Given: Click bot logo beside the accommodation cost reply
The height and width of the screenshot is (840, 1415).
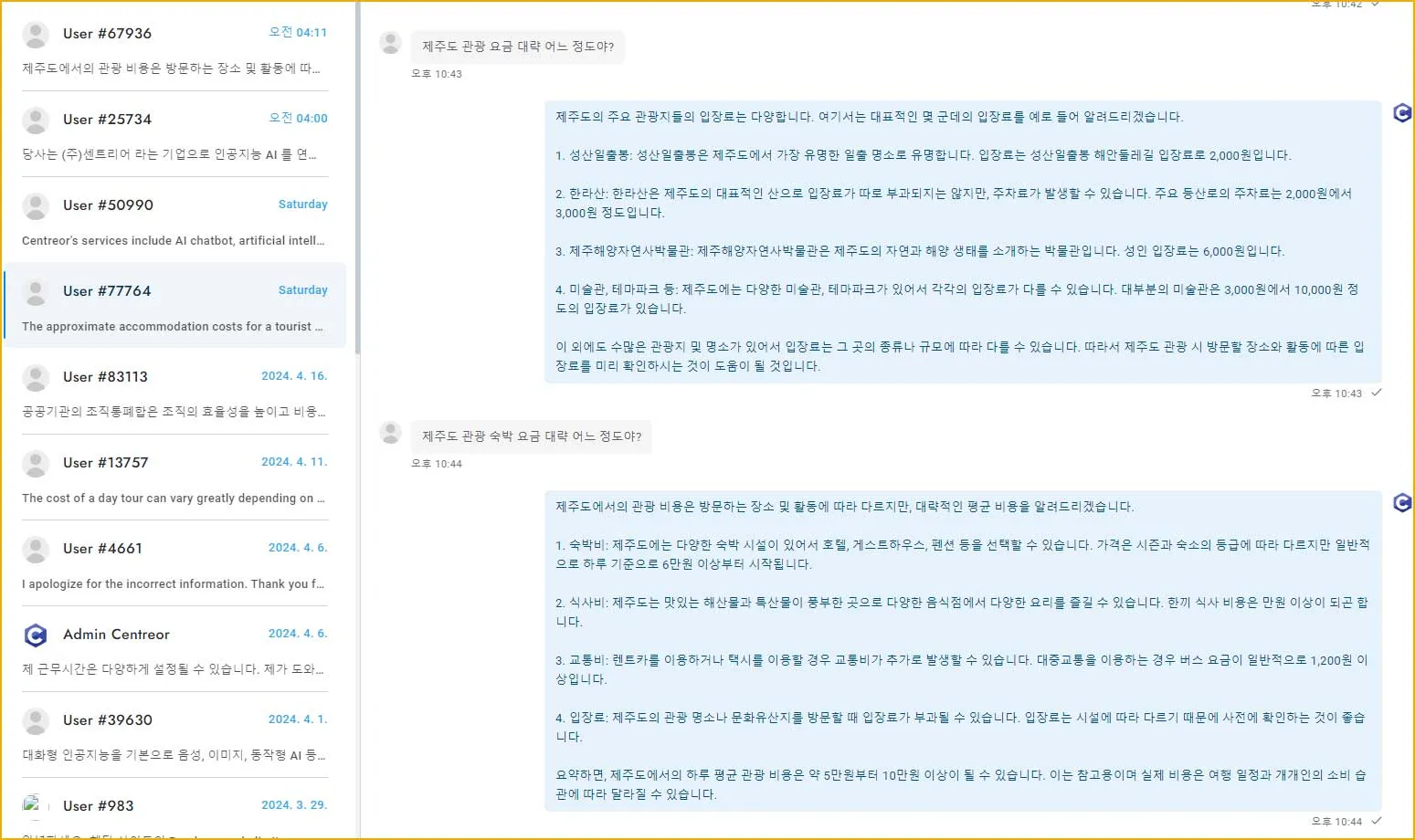Looking at the screenshot, I should pyautogui.click(x=1402, y=503).
